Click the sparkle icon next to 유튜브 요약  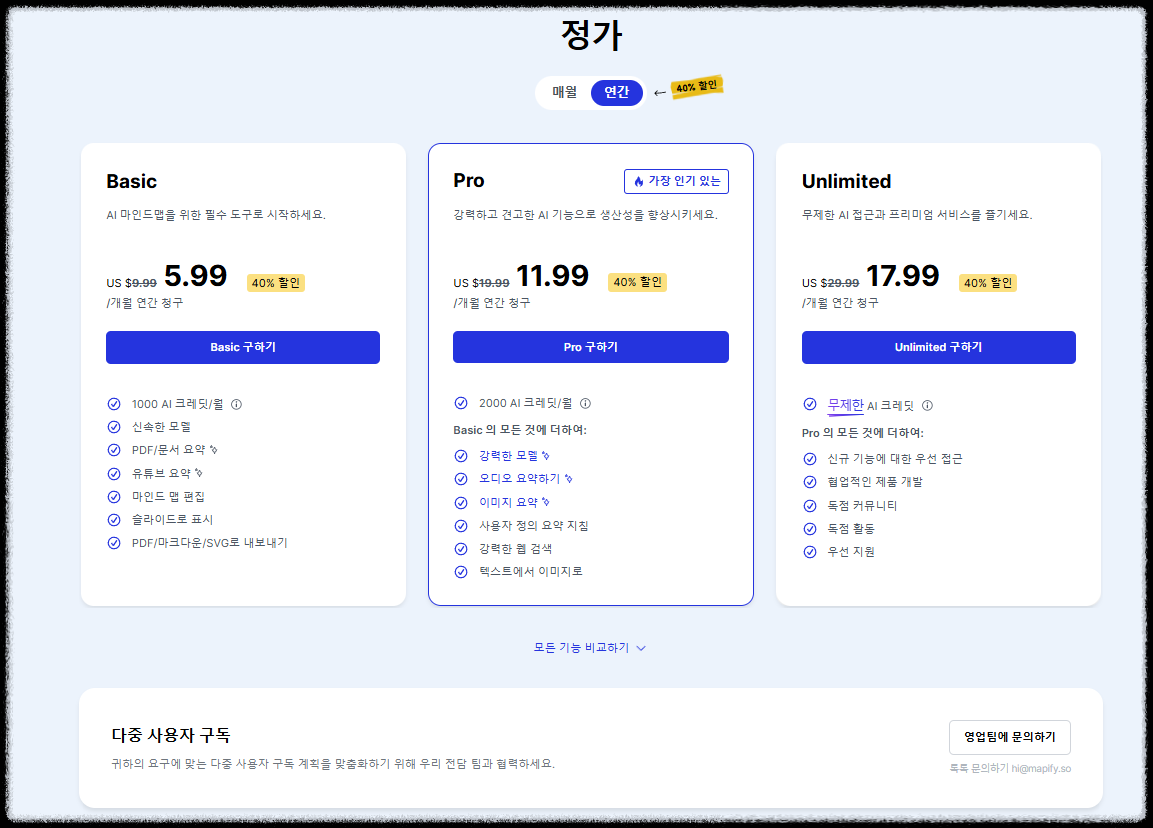(x=200, y=472)
